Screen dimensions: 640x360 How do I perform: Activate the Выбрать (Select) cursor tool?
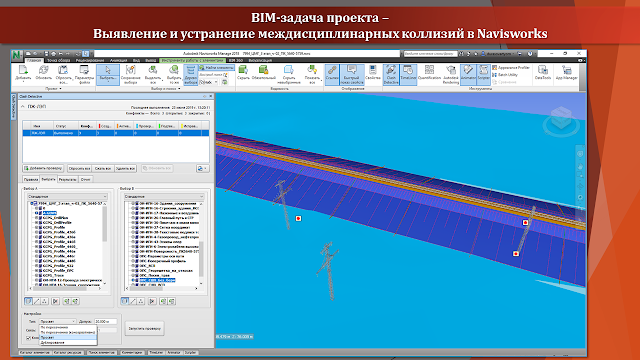108,74
